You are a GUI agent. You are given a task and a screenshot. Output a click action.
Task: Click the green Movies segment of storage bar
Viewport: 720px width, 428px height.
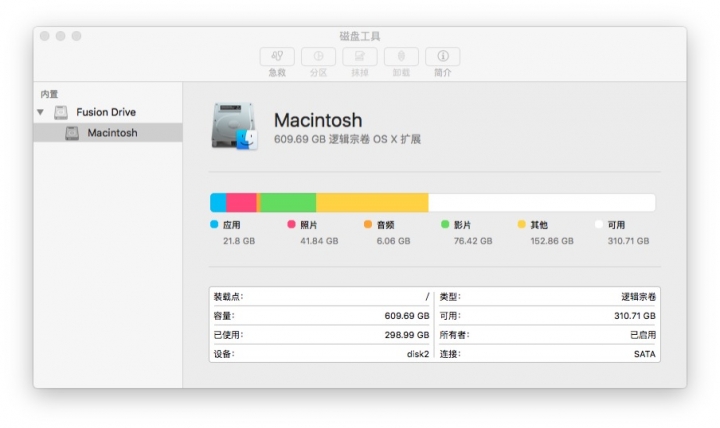point(288,203)
